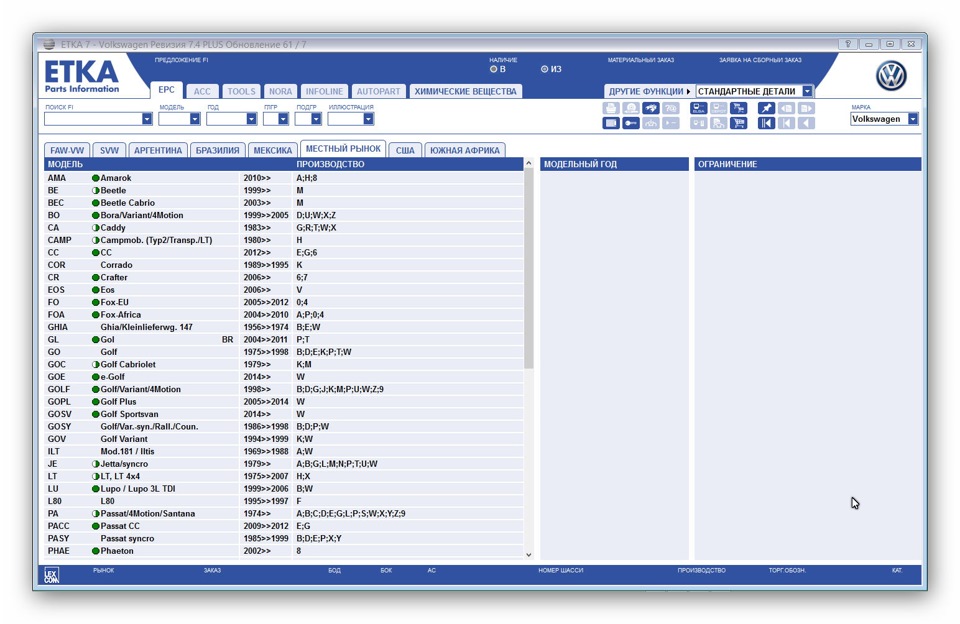Switch to the США market tab
The height and width of the screenshot is (624, 960).
pyautogui.click(x=405, y=150)
